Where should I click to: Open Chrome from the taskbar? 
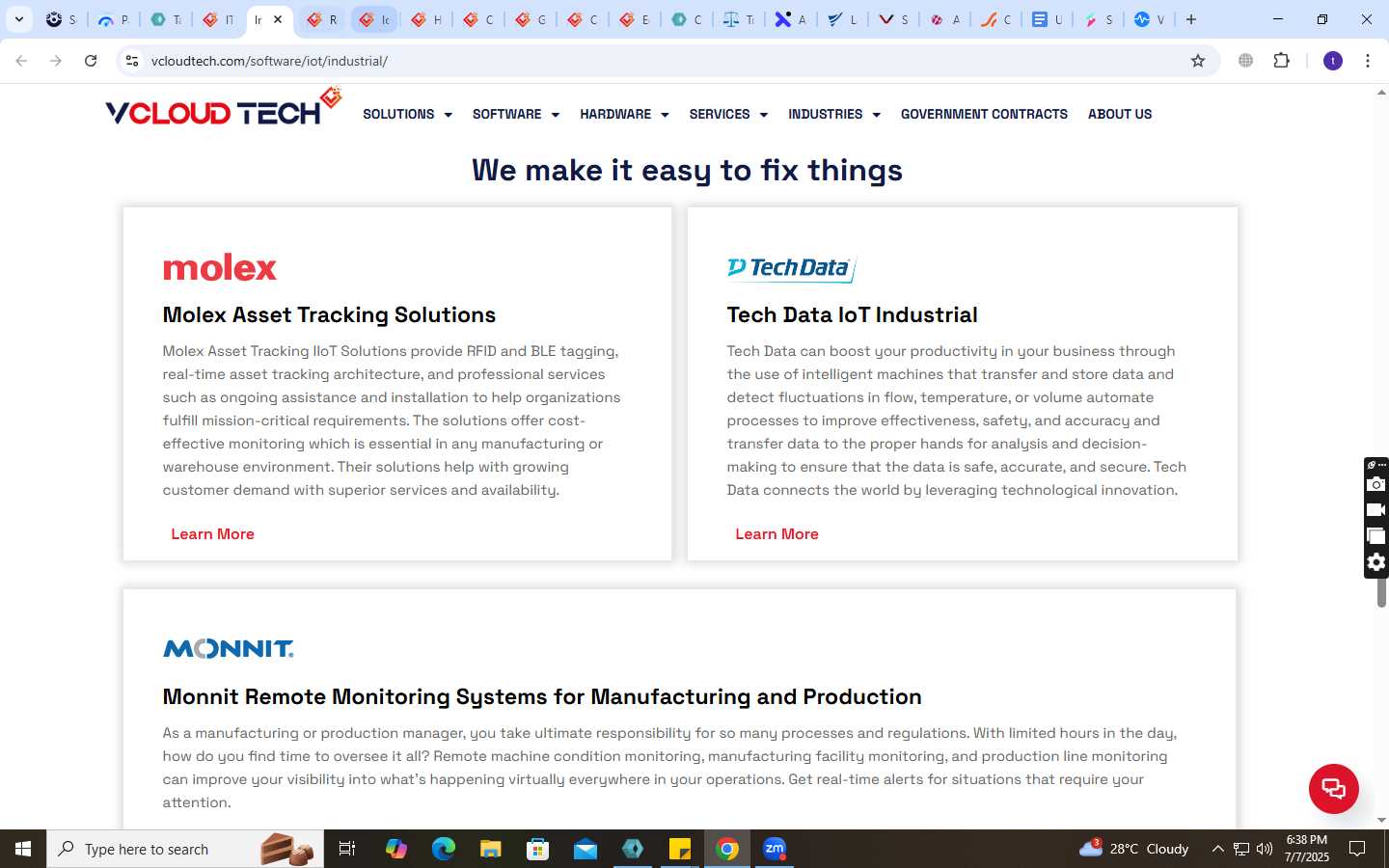coord(727,849)
